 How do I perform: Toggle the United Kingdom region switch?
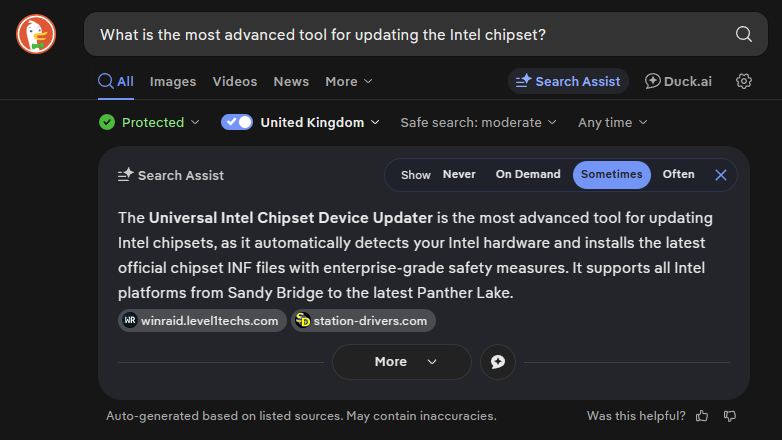click(x=237, y=122)
